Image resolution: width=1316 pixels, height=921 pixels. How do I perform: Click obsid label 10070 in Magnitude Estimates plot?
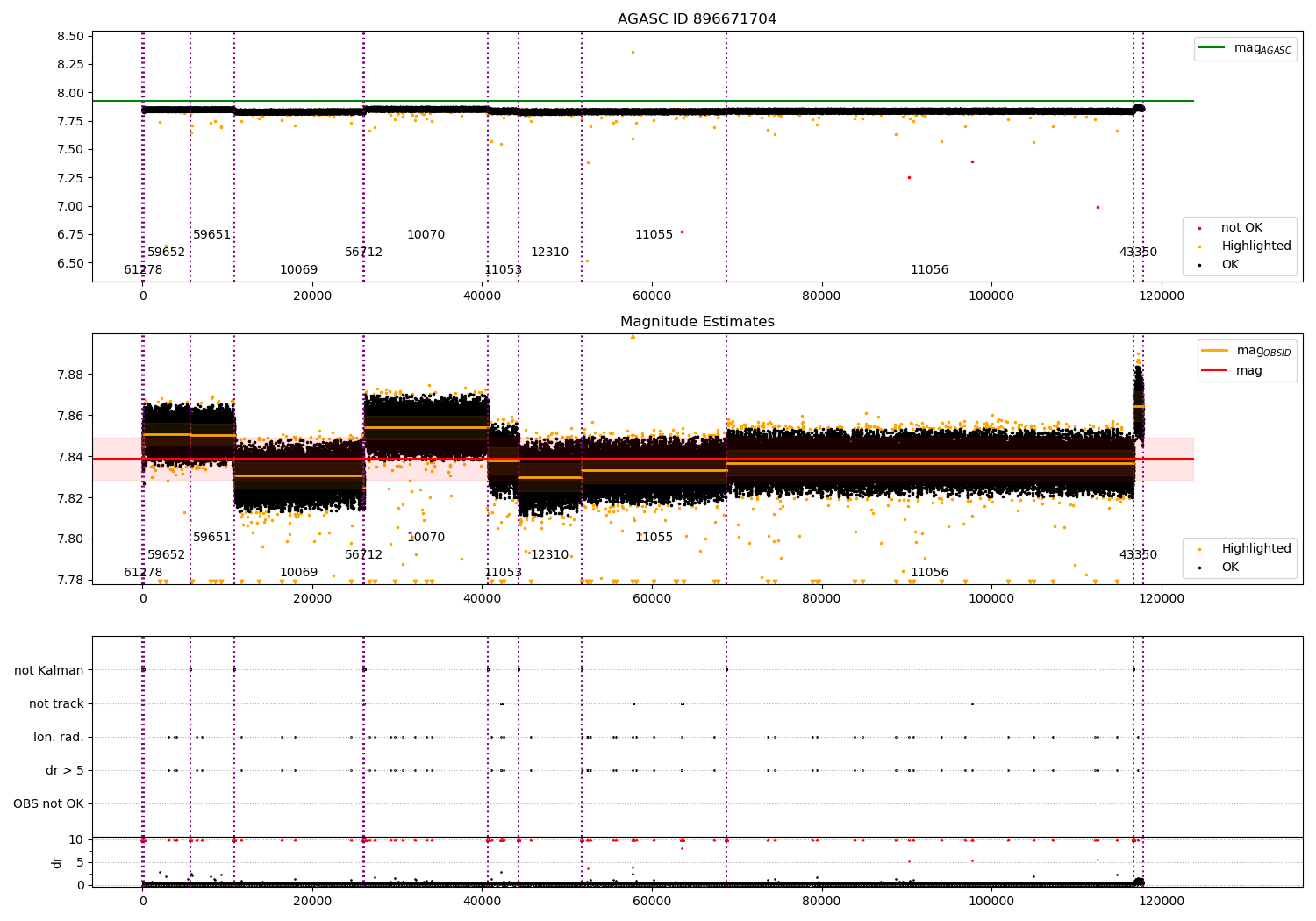pos(426,538)
